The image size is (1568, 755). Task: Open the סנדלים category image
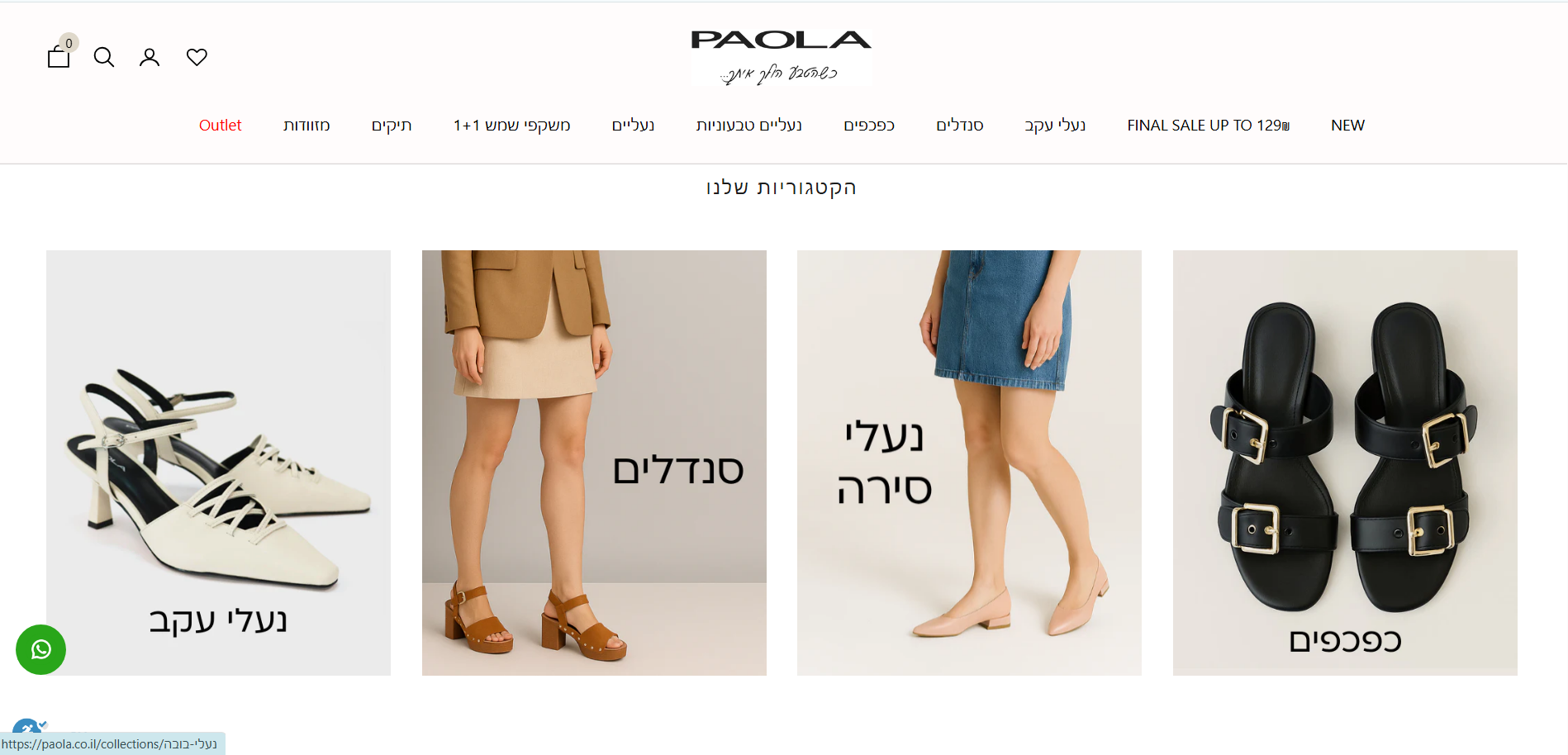[594, 463]
